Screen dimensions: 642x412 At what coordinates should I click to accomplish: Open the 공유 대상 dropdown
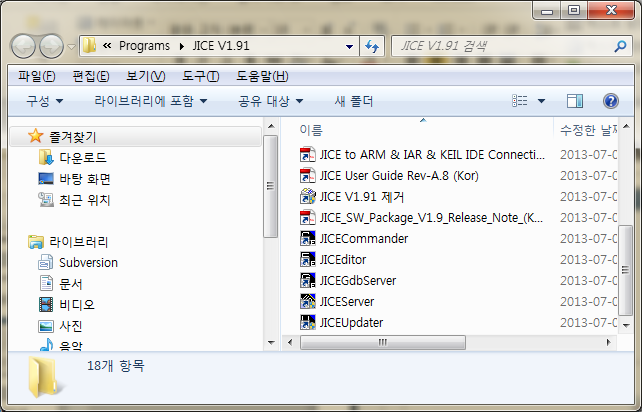(x=271, y=101)
